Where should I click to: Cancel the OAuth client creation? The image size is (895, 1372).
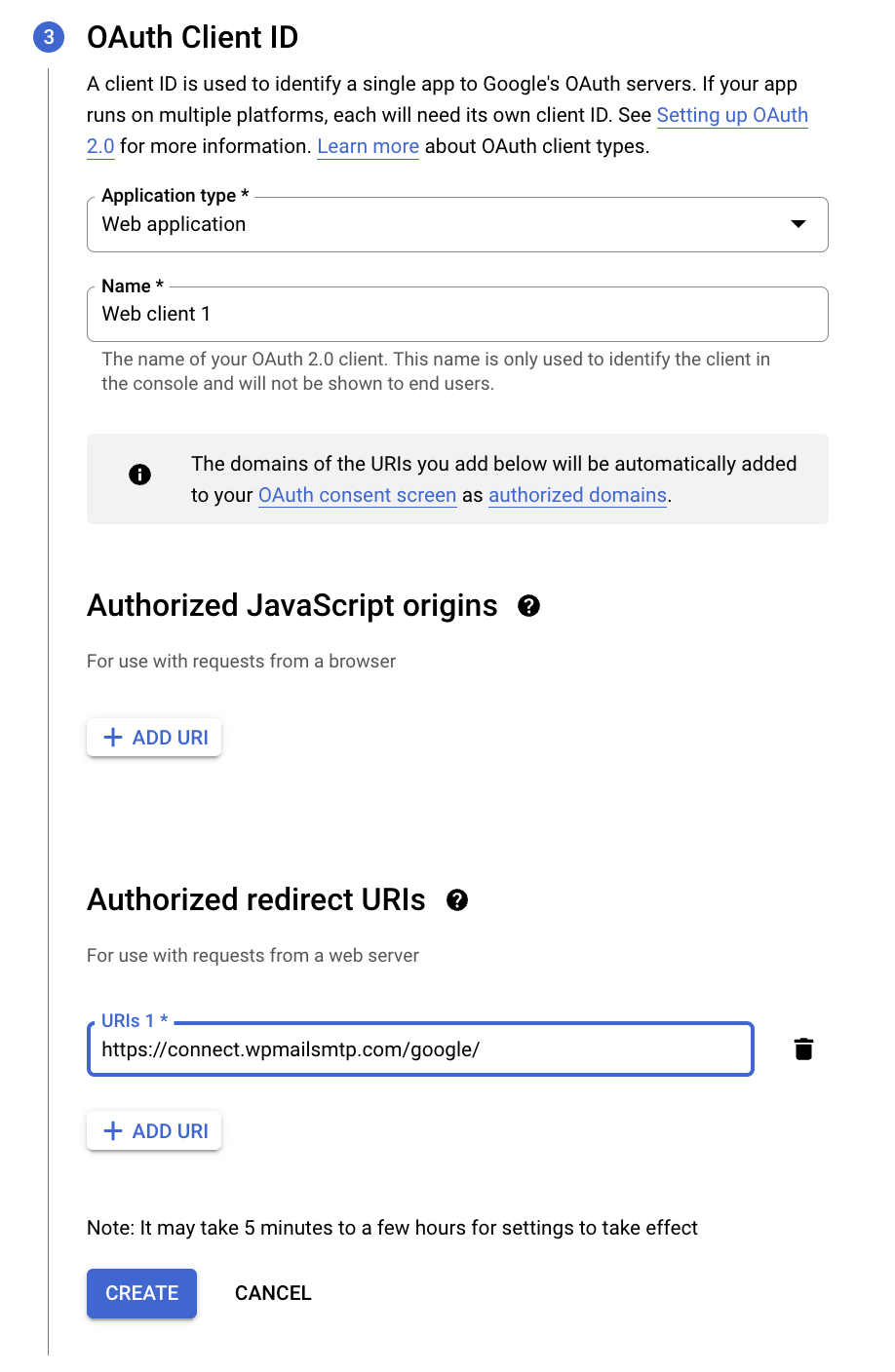point(273,1293)
